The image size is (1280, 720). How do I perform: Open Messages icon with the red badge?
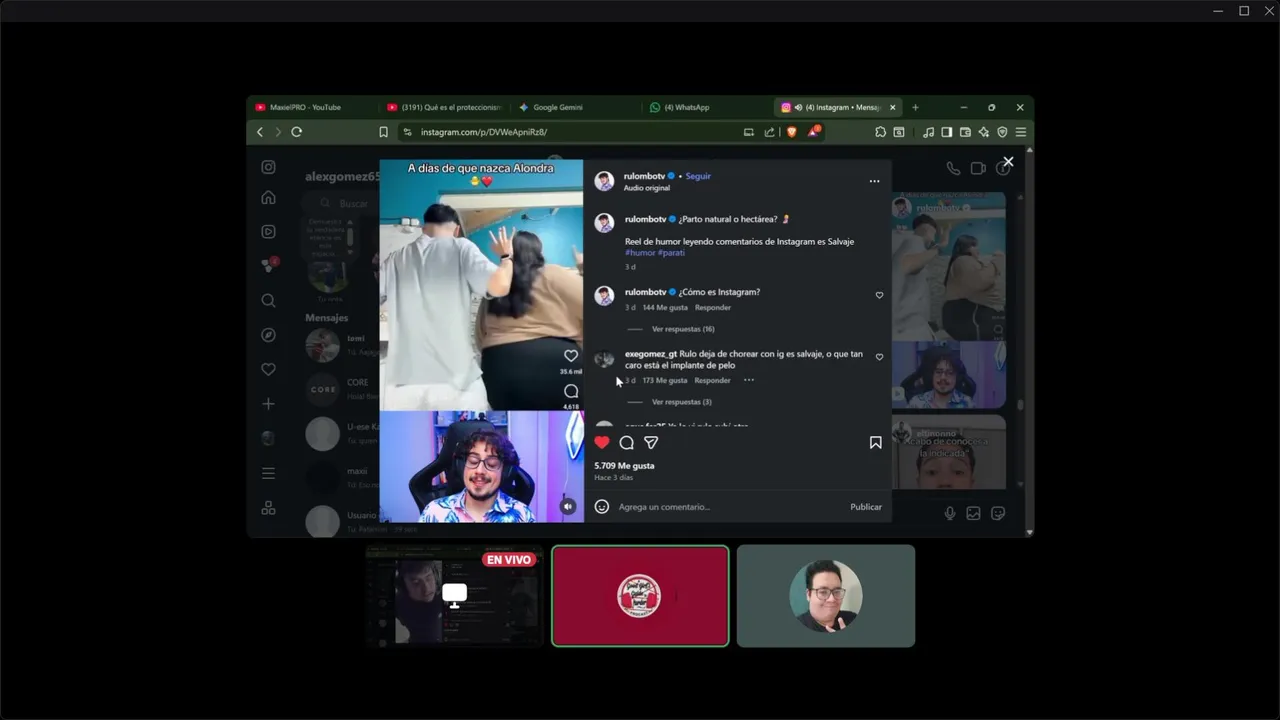pyautogui.click(x=268, y=265)
